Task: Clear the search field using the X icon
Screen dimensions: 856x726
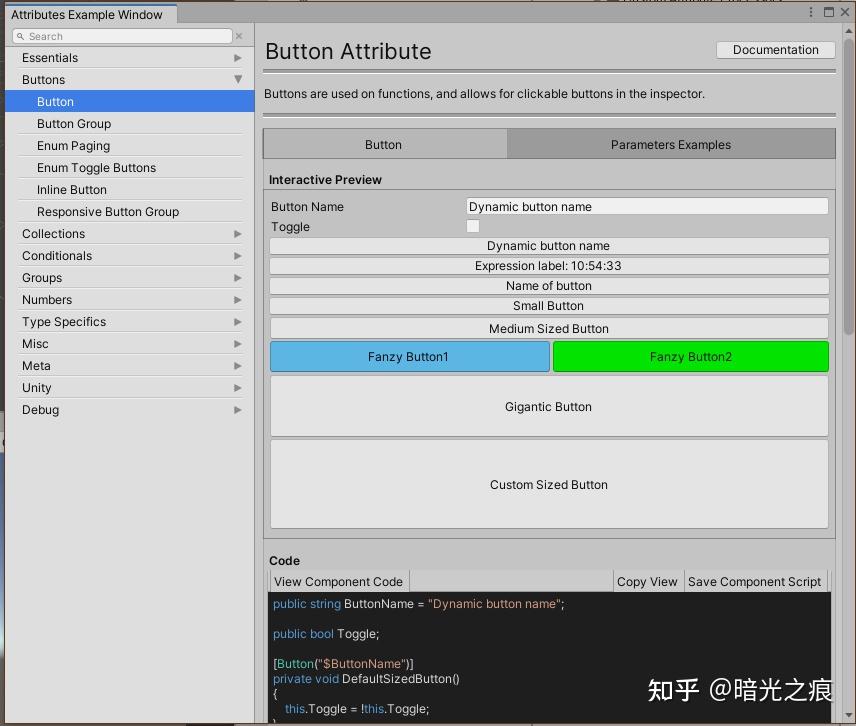Action: (239, 36)
